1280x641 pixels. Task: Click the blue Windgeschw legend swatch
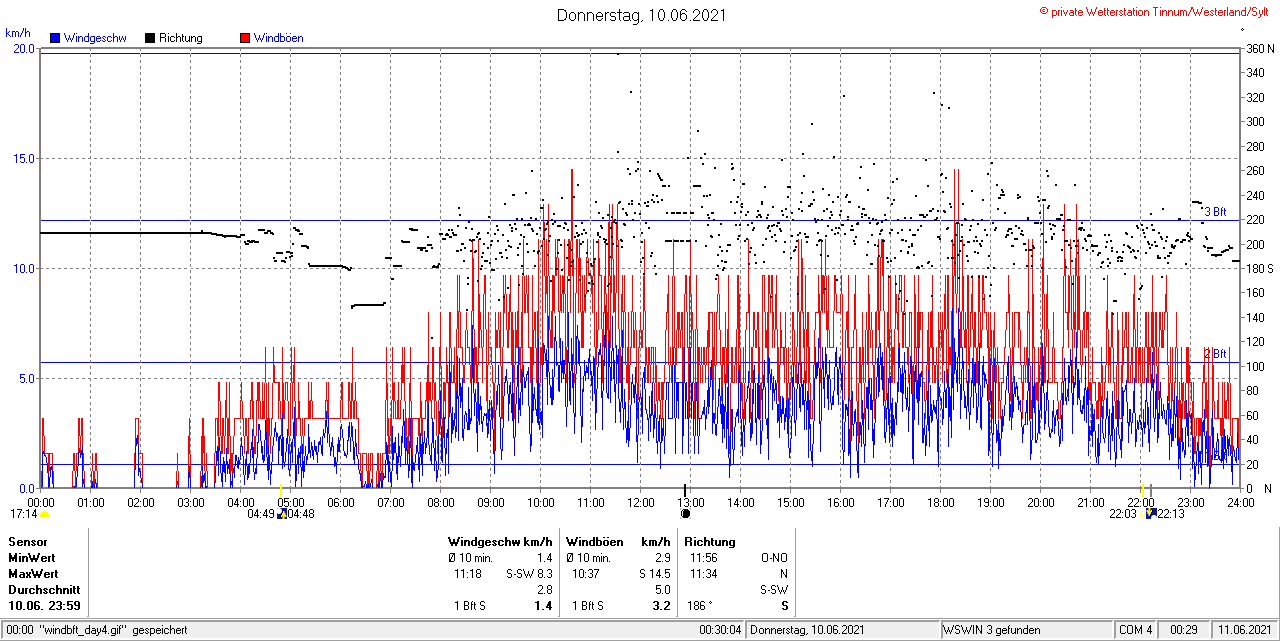click(56, 38)
